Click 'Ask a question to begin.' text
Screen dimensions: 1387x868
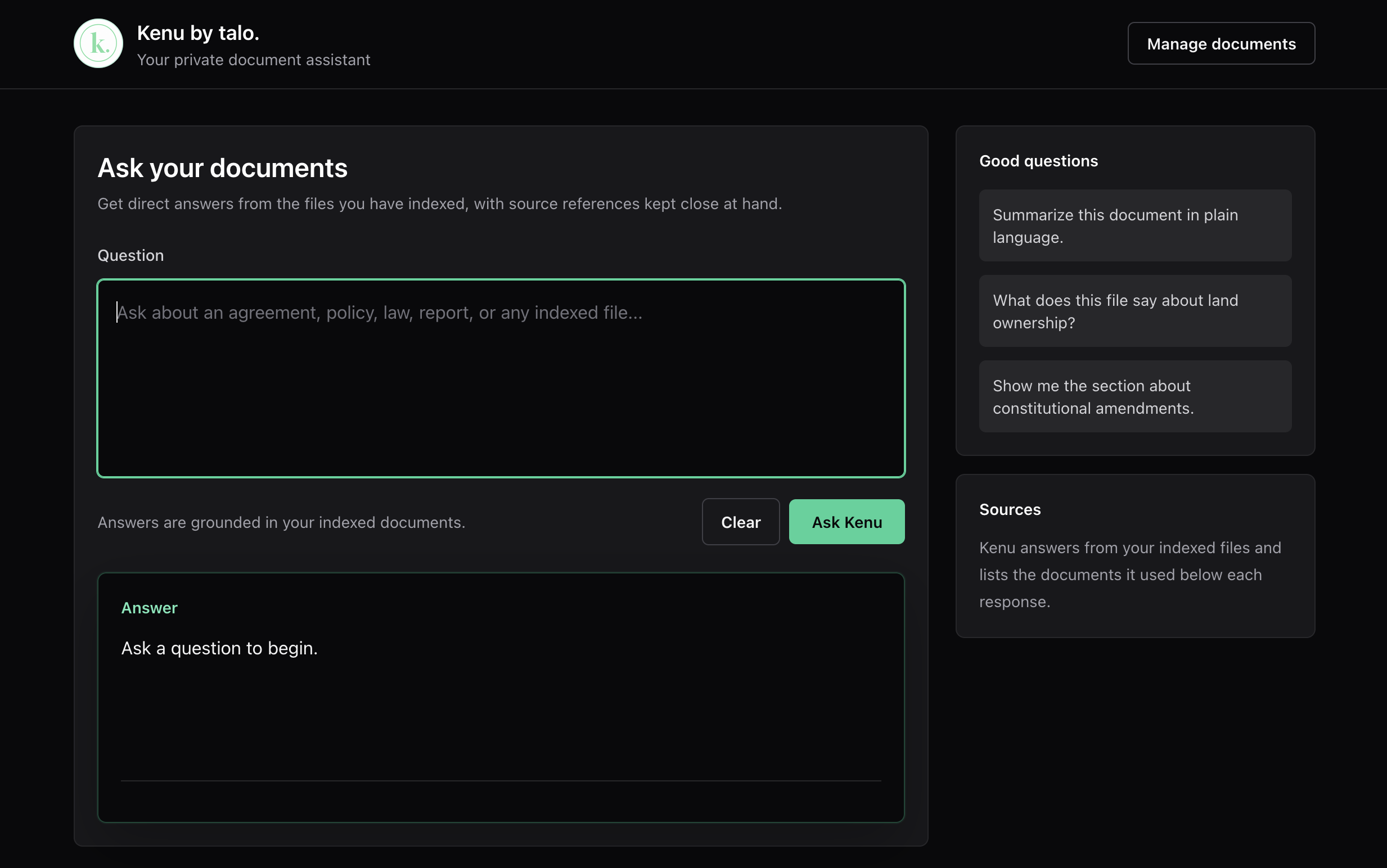tap(219, 648)
